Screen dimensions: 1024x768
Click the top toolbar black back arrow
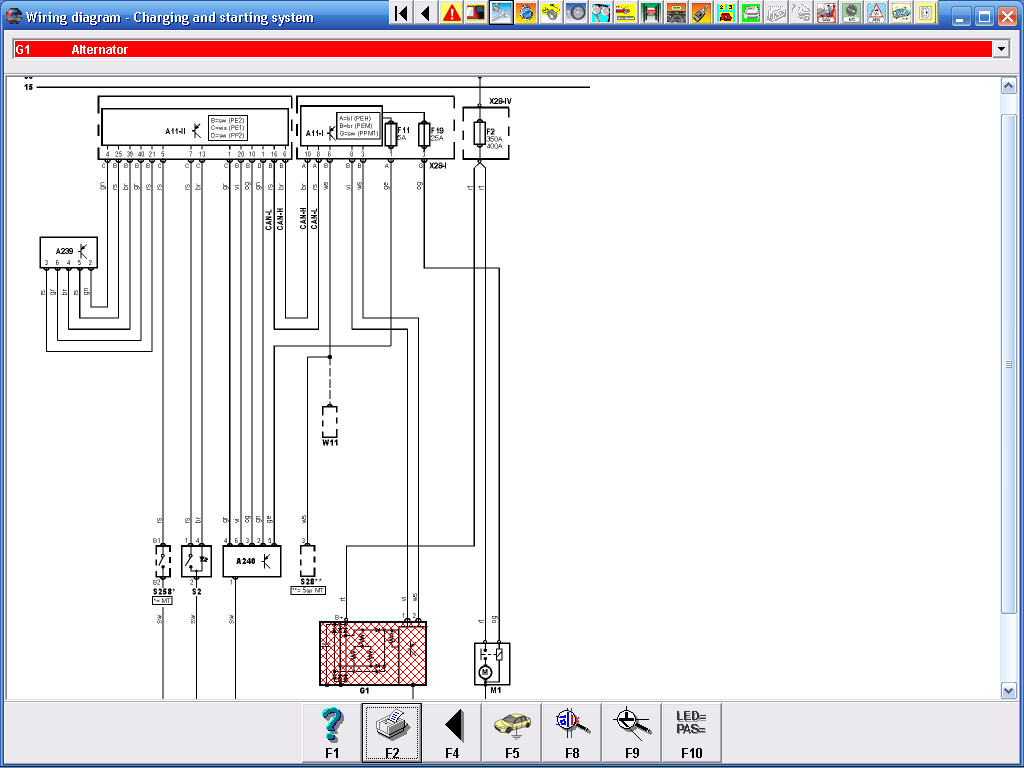[x=426, y=12]
